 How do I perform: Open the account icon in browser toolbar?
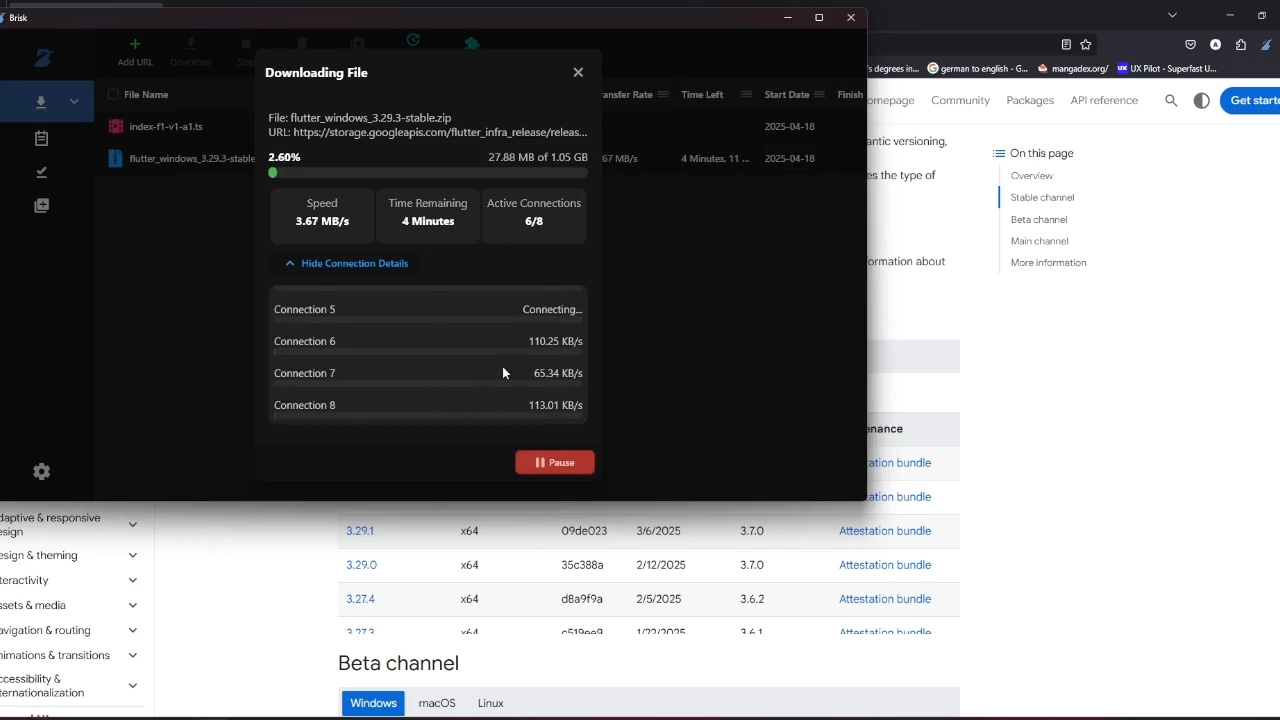(1215, 44)
